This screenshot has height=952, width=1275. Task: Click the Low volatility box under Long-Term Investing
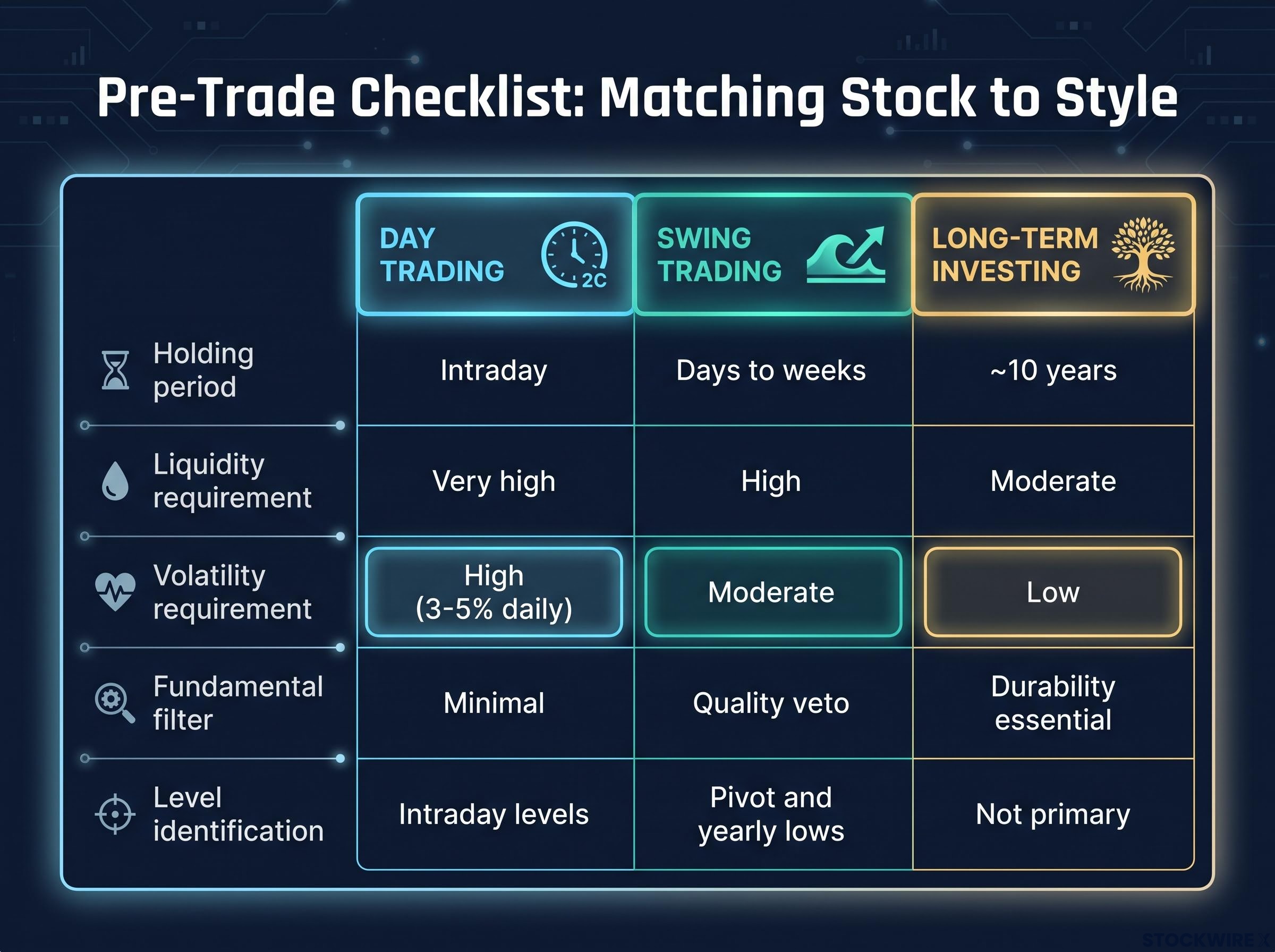point(1053,592)
